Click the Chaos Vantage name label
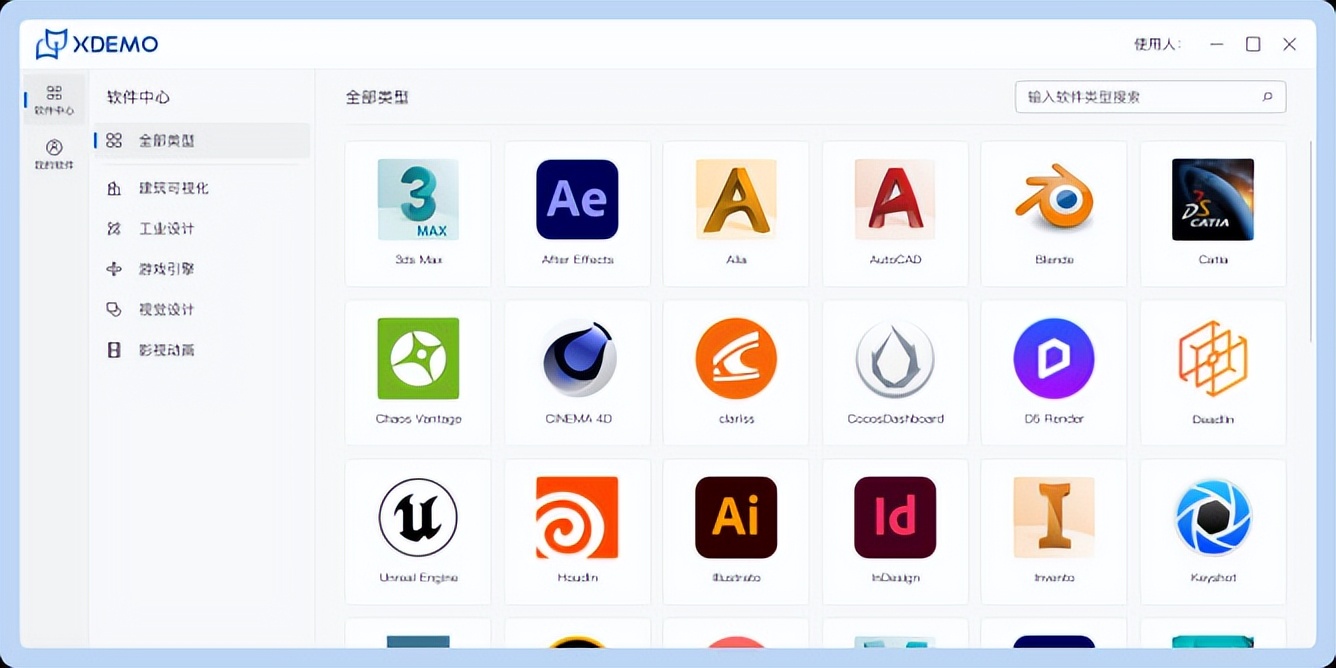Screen dimensions: 1336x668 (x=418, y=419)
